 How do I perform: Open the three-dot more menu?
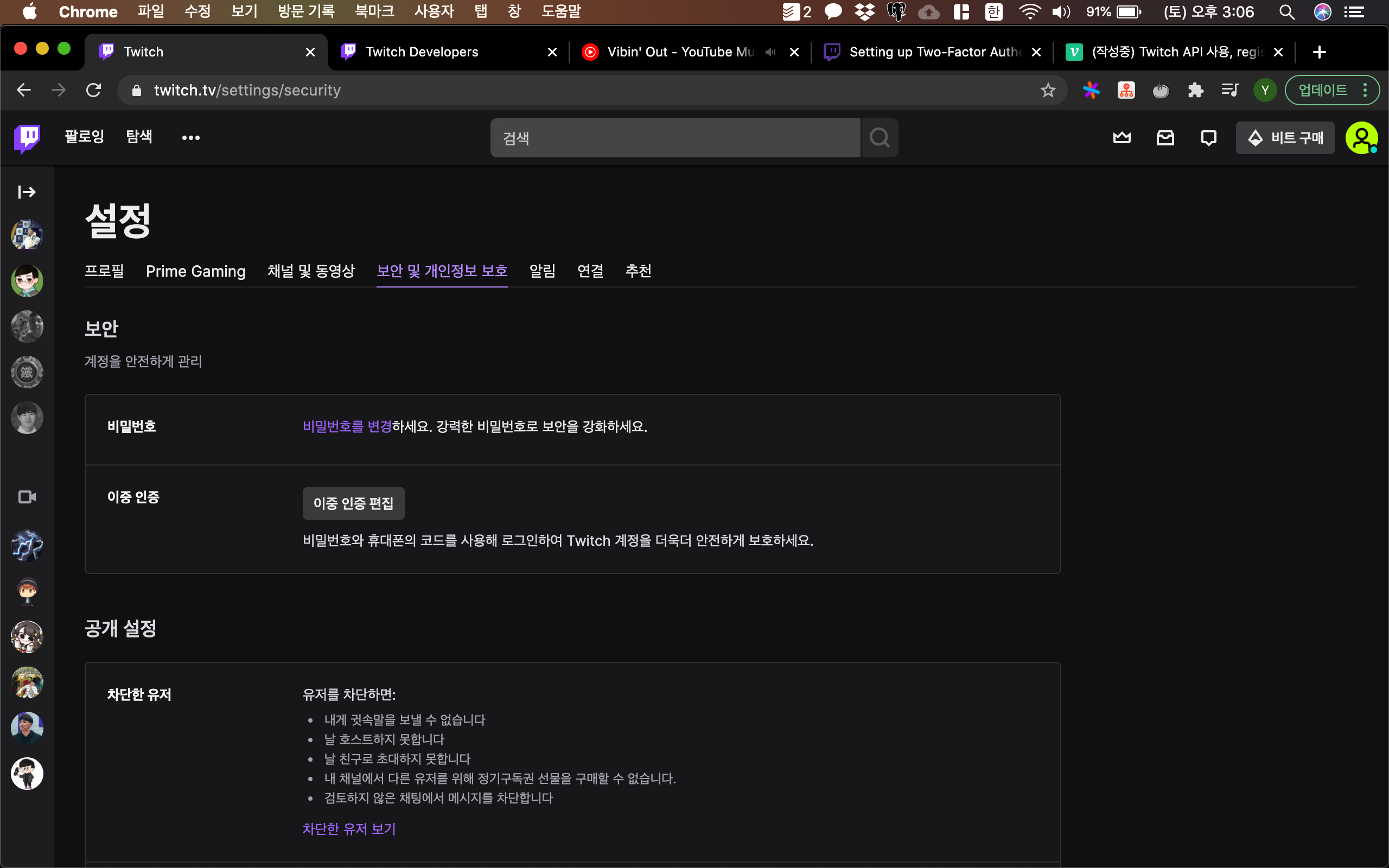(x=190, y=138)
